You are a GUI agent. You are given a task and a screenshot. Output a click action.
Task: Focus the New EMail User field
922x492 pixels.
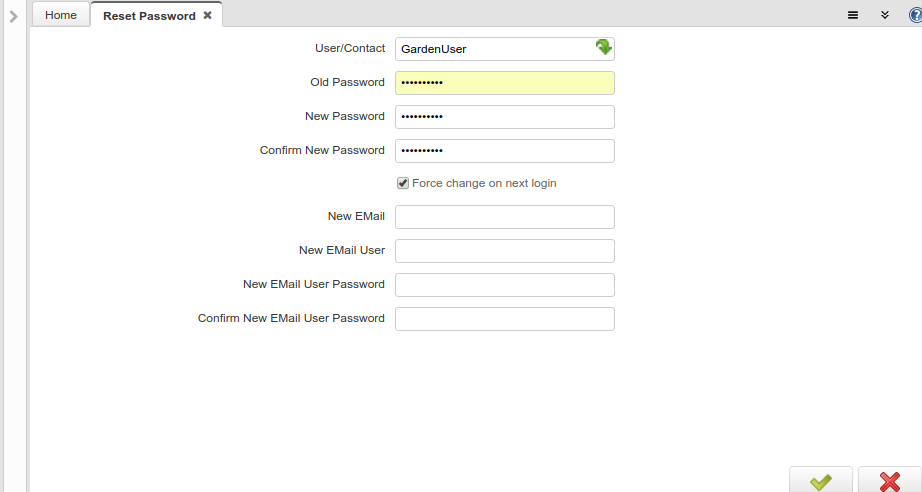point(504,251)
